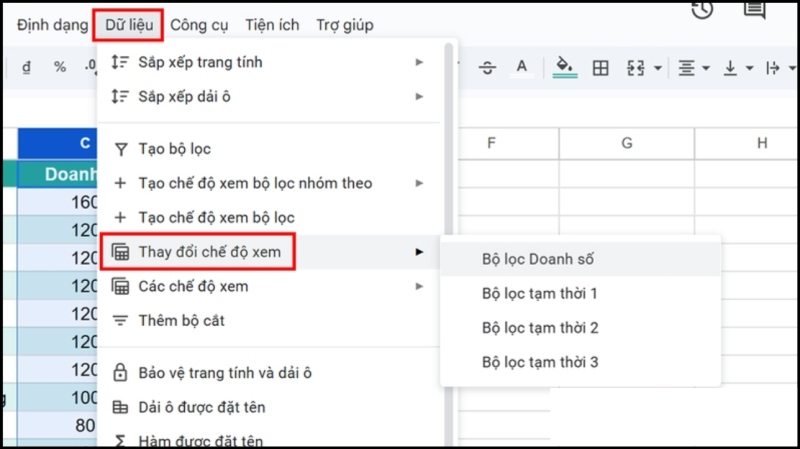
Task: Expand Thay đổi chế độ xem arrow
Action: pos(419,252)
